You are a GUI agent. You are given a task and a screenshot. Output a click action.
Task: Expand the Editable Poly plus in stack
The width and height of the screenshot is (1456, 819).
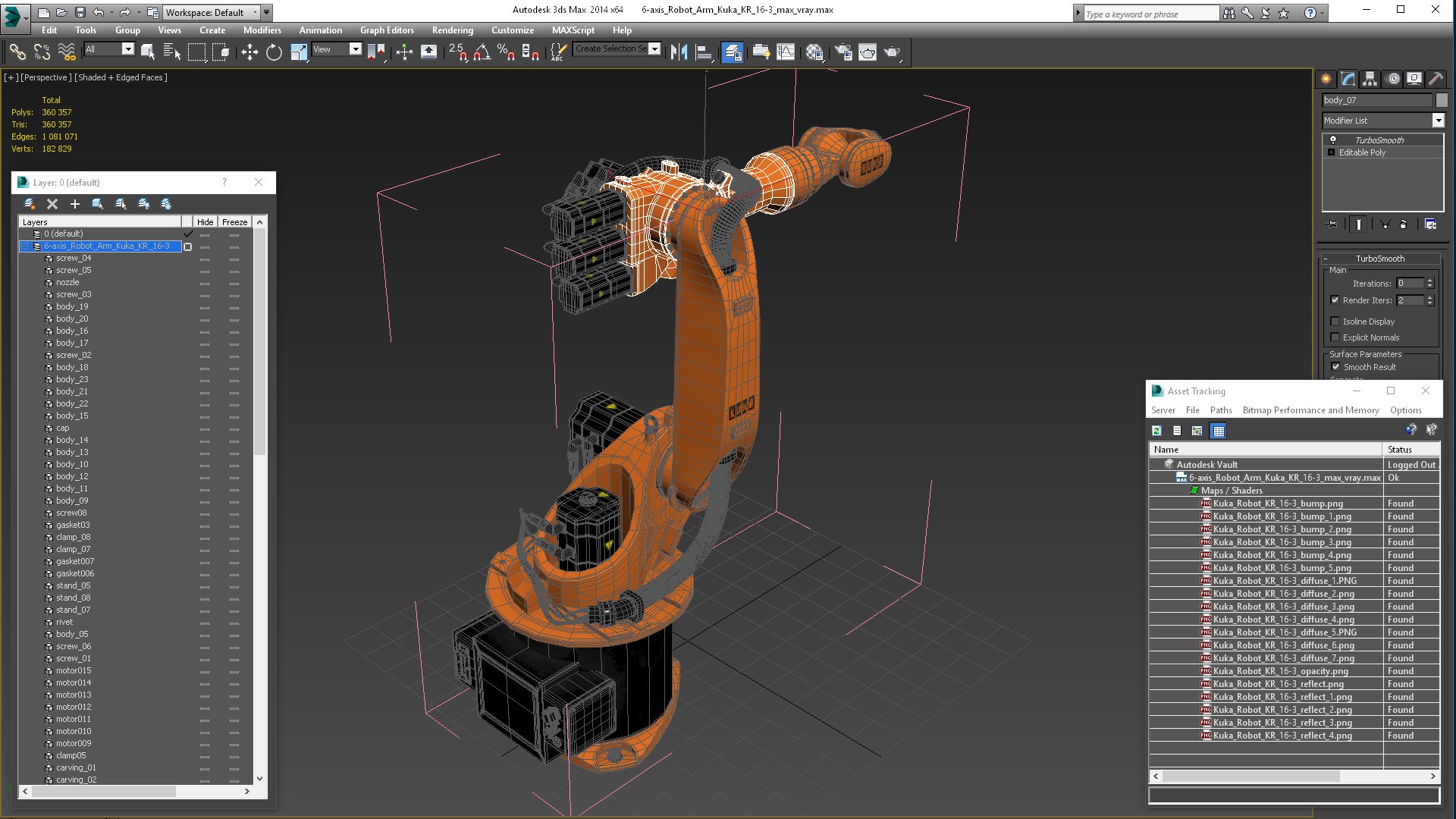pyautogui.click(x=1331, y=152)
